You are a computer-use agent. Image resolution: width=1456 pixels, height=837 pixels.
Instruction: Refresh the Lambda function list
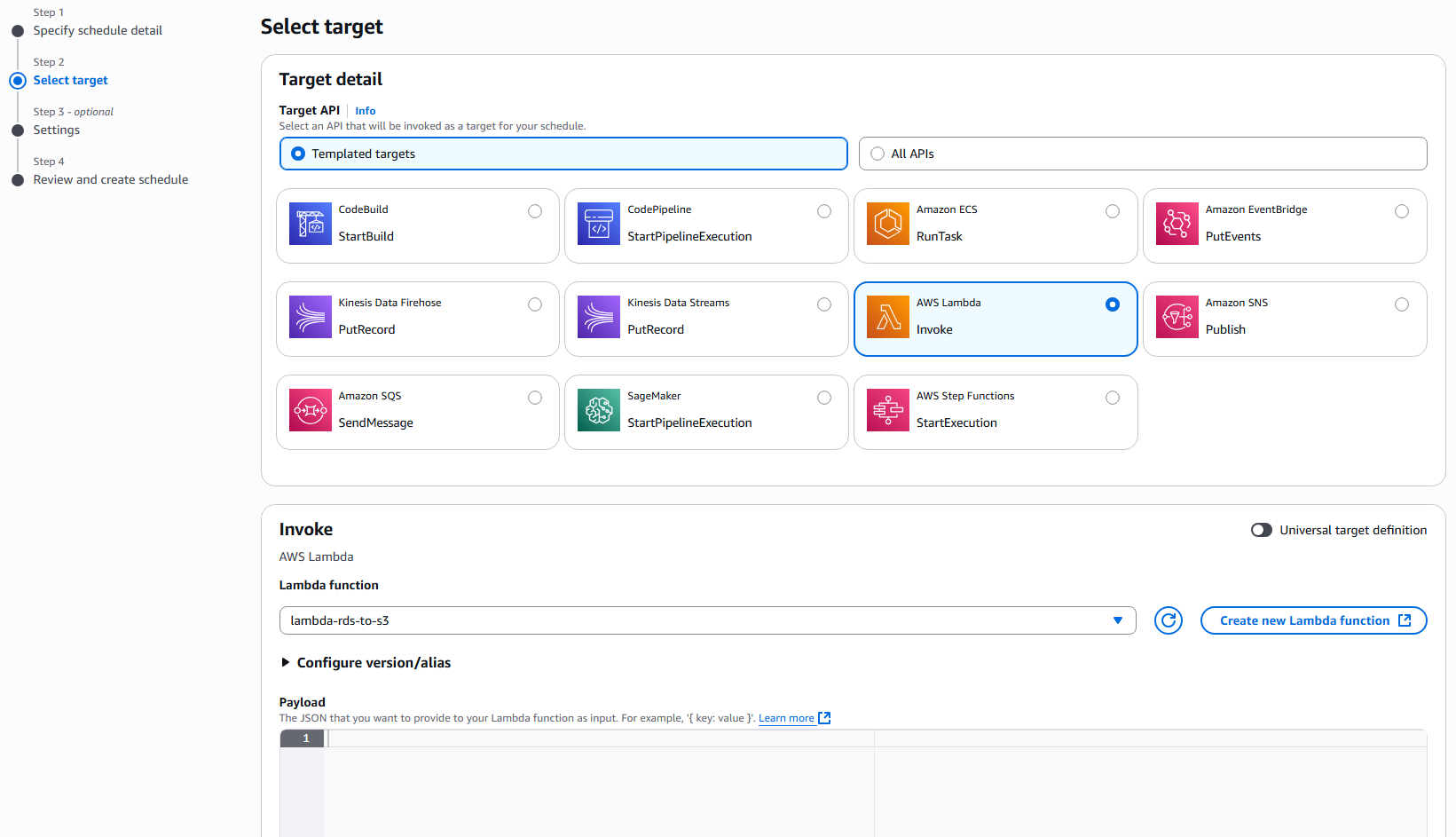pos(1169,620)
